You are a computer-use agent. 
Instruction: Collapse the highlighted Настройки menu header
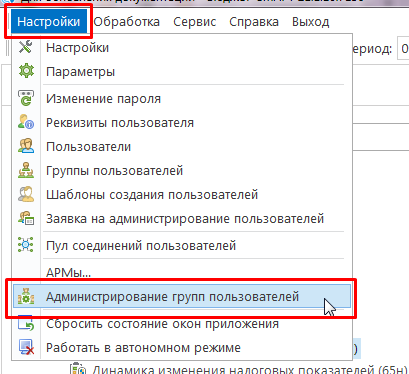point(49,22)
